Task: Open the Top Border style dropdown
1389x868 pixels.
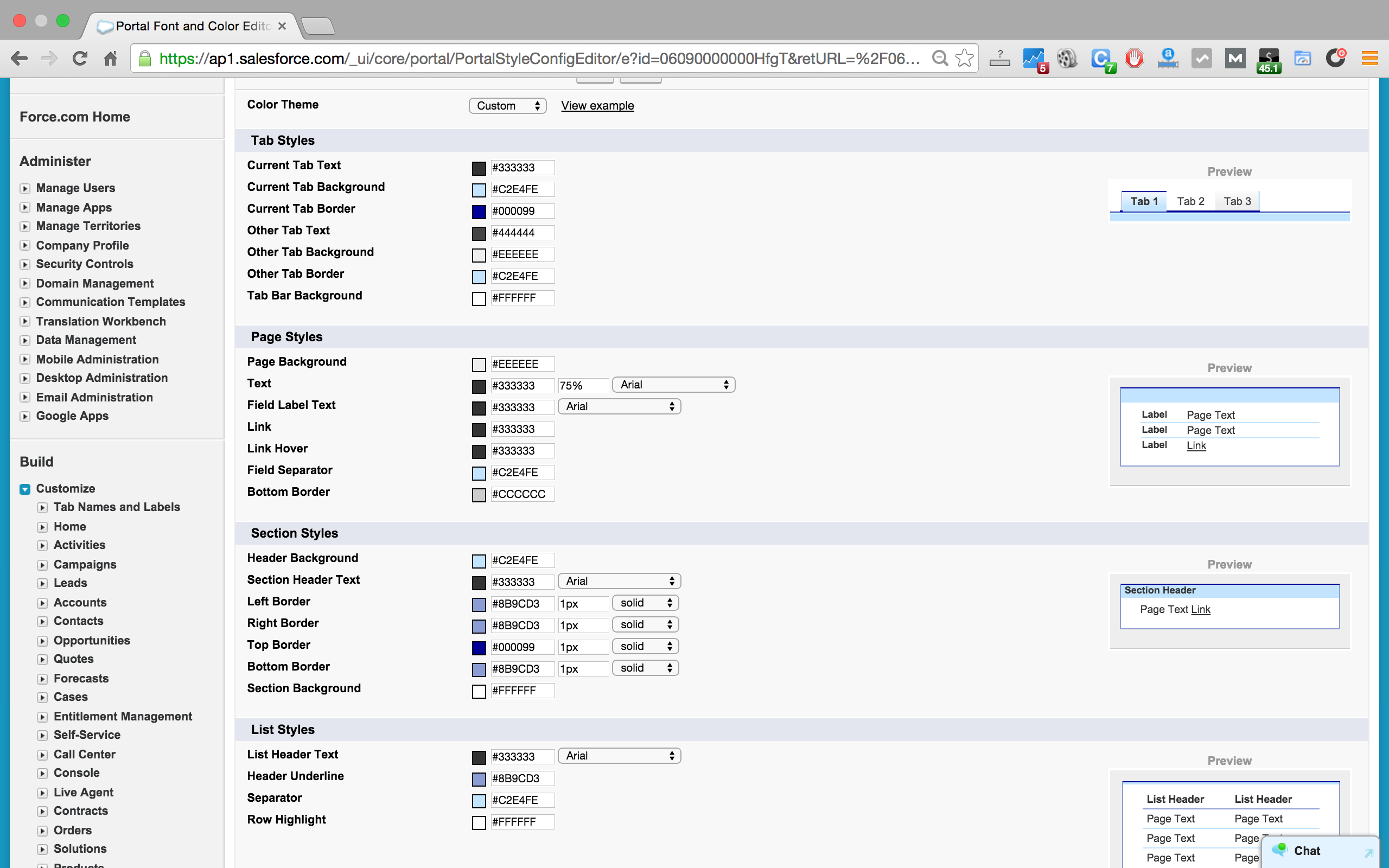Action: (x=646, y=647)
